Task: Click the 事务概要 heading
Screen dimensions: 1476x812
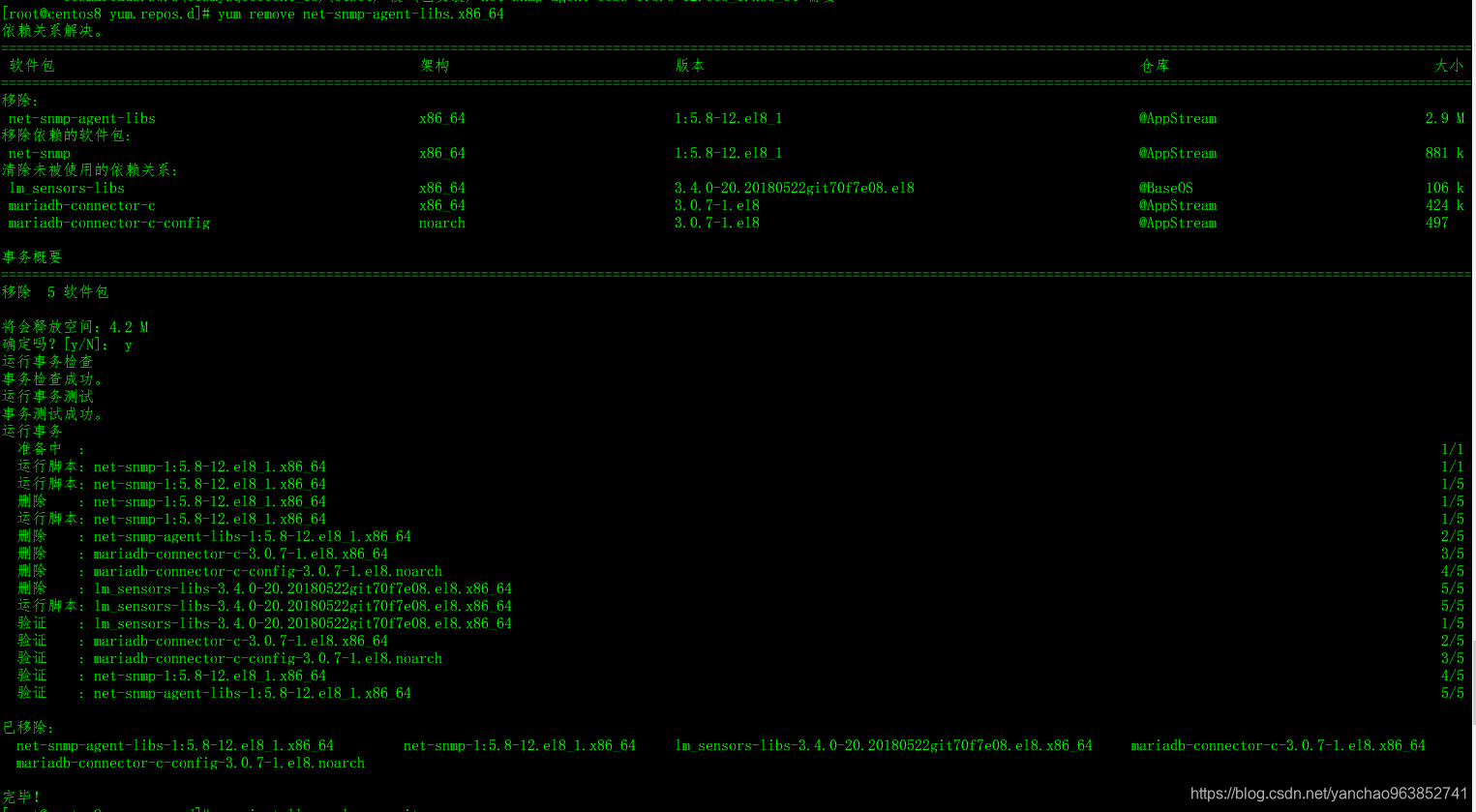Action: click(x=32, y=257)
